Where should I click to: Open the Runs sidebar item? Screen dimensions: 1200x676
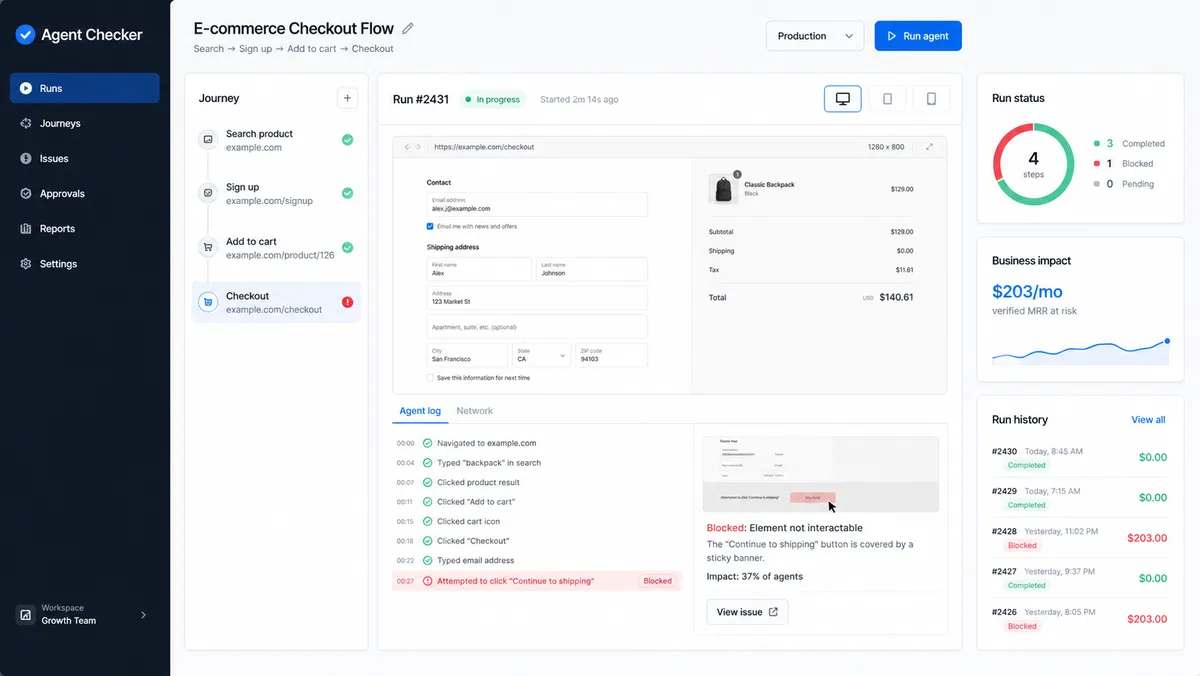[85, 88]
